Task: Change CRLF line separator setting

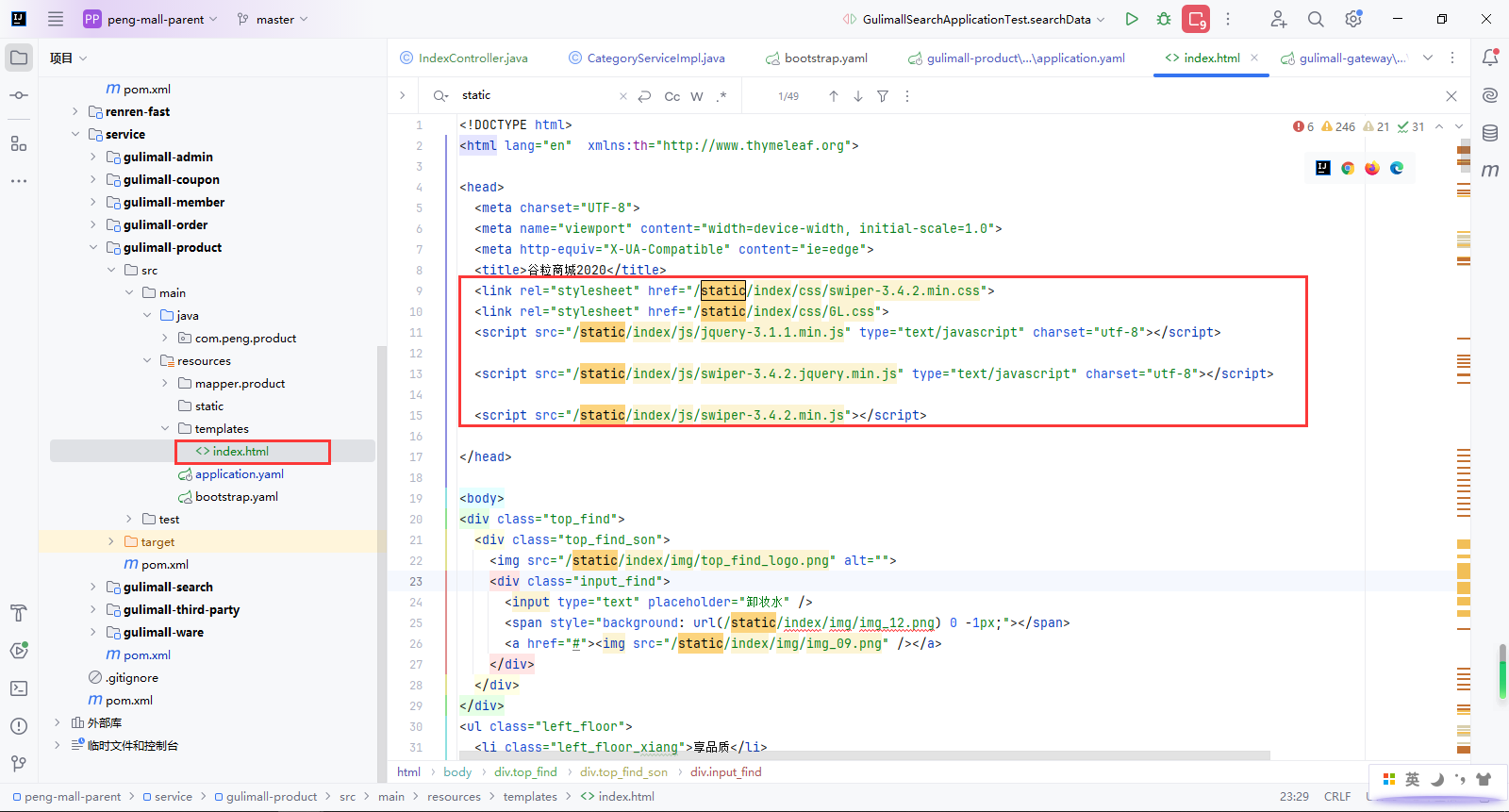Action: coord(1337,797)
